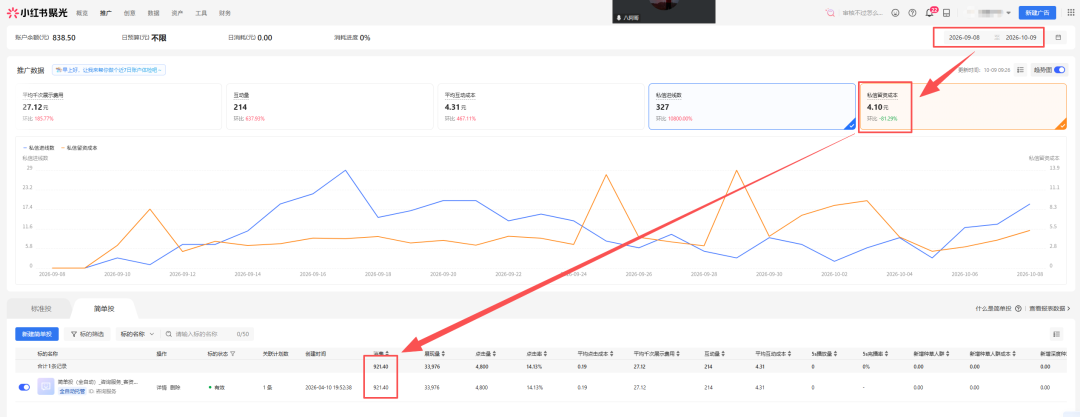Select the 互动量 214 metric card
The image size is (1080, 417).
[329, 106]
